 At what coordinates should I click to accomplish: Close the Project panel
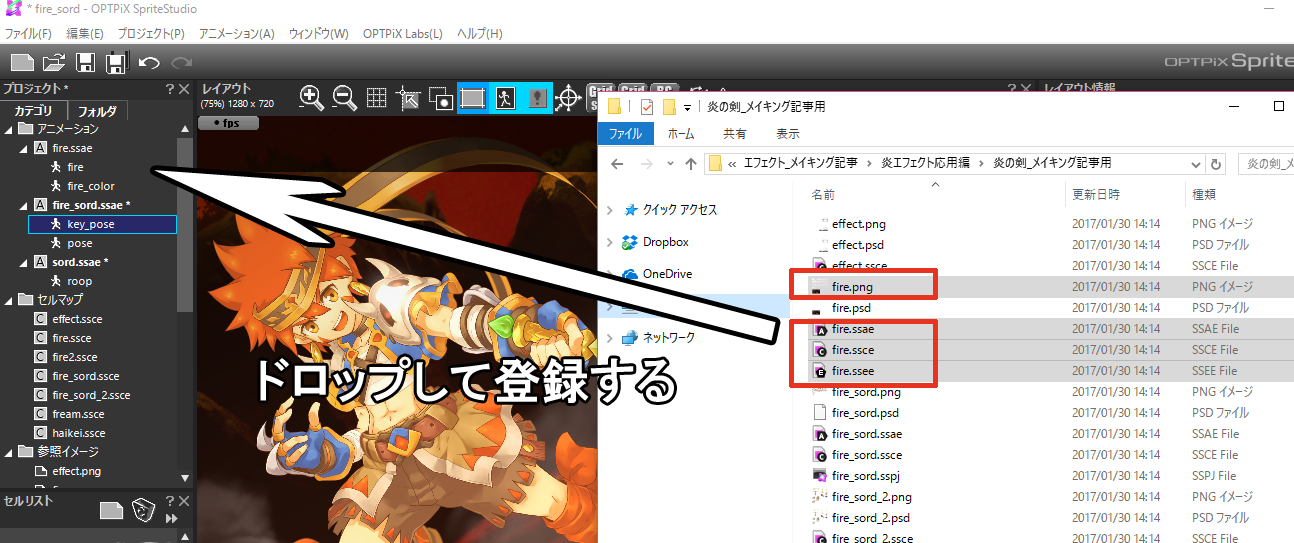184,89
